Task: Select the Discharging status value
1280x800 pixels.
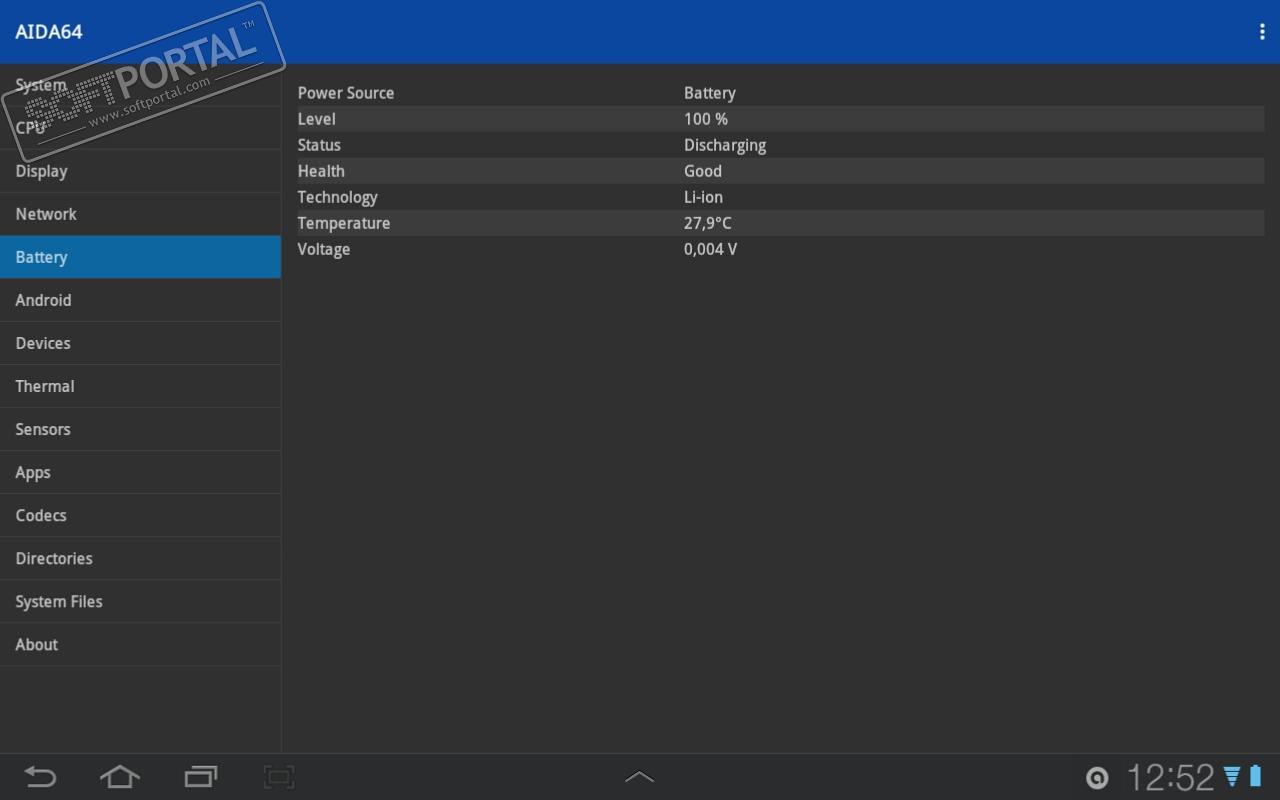Action: 725,145
